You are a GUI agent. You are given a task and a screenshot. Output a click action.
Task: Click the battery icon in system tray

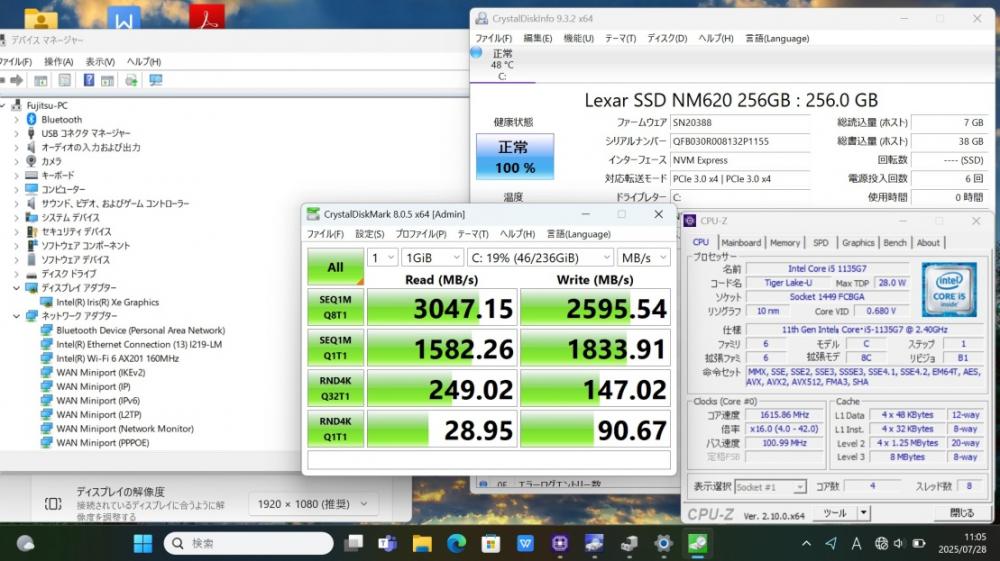[x=918, y=543]
